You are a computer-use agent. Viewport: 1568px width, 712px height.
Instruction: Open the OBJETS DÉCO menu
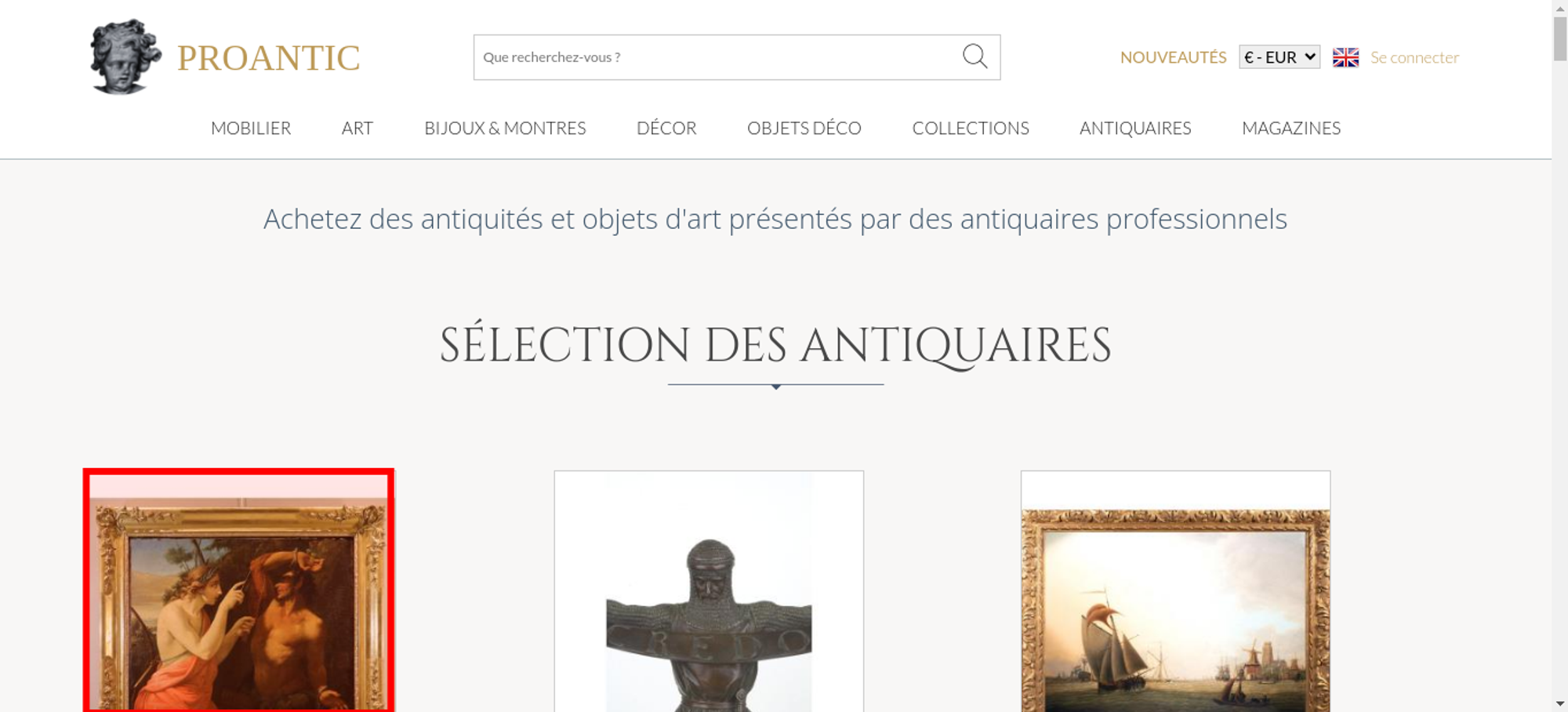click(x=804, y=128)
